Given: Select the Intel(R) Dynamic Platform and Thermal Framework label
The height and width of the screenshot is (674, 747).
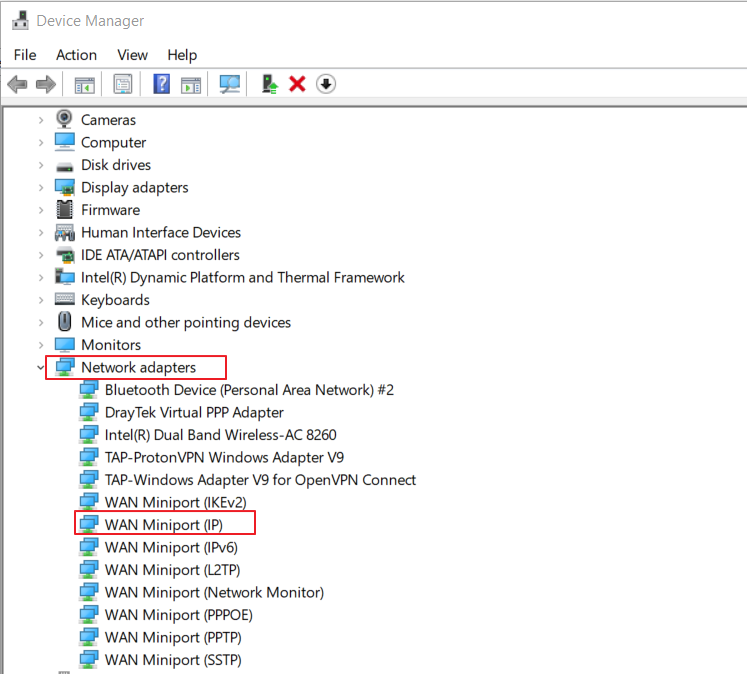Looking at the screenshot, I should pos(242,277).
